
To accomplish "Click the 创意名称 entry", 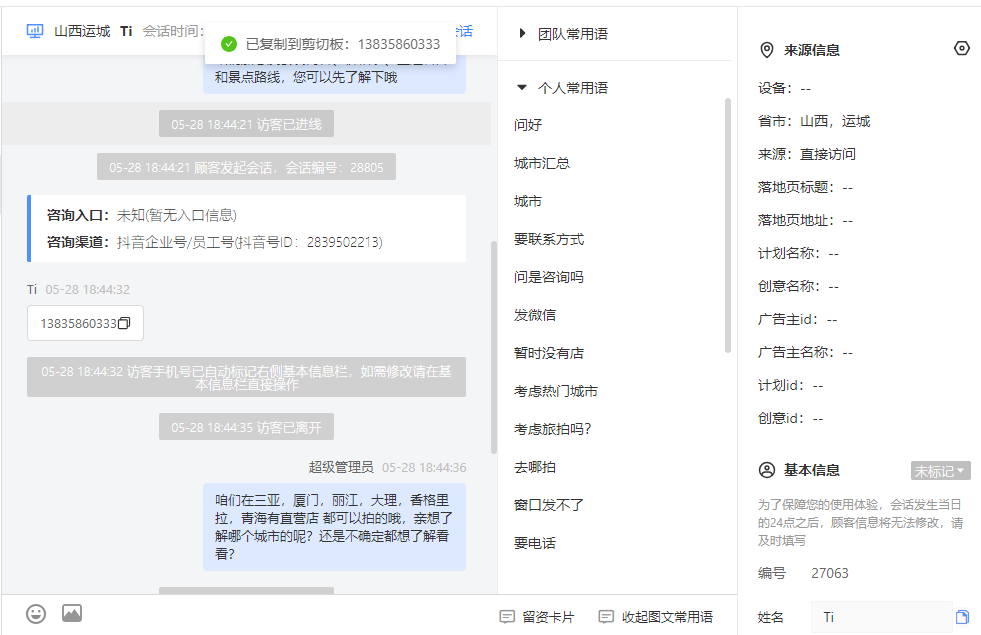I will click(798, 287).
